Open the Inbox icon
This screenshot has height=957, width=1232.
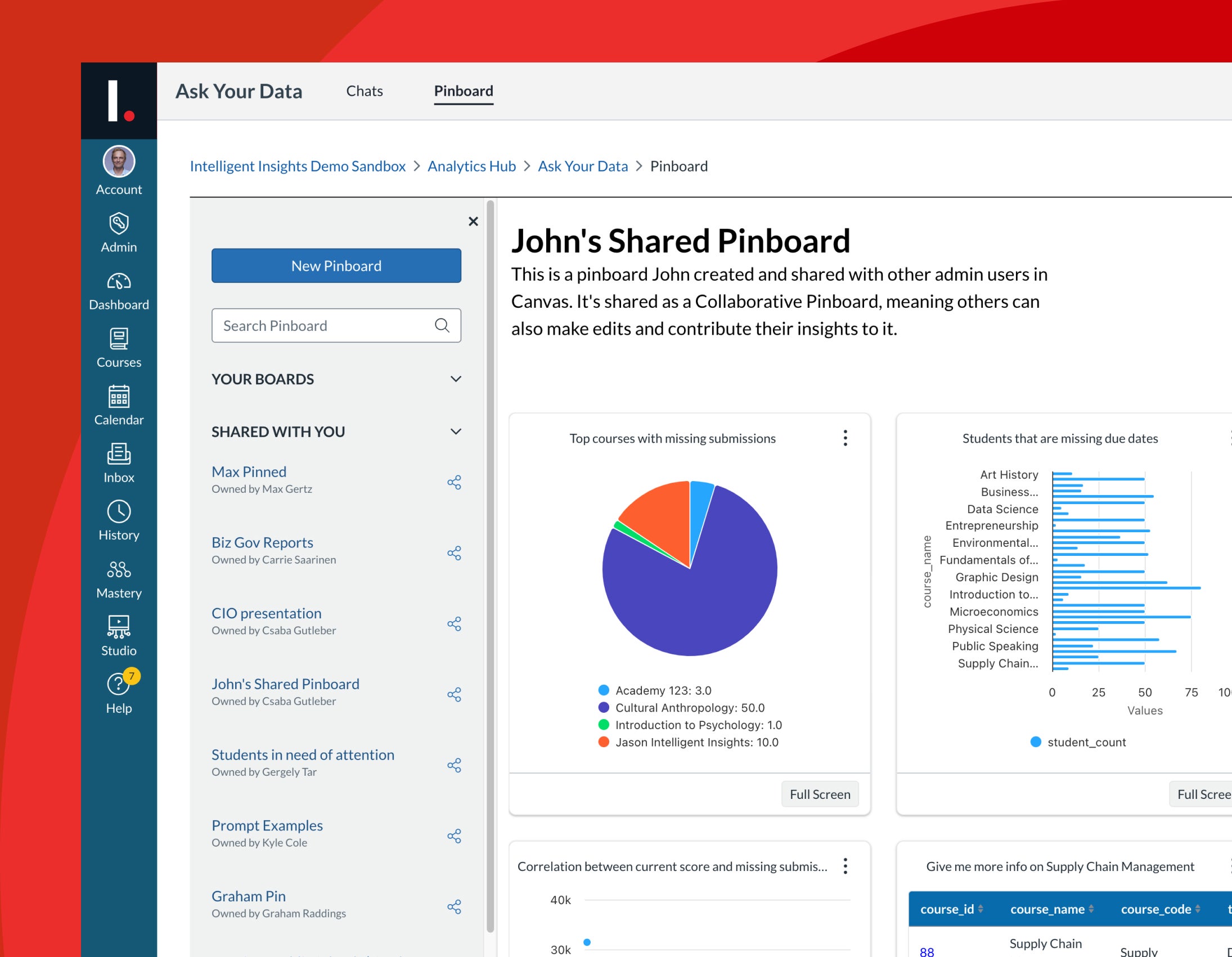119,453
